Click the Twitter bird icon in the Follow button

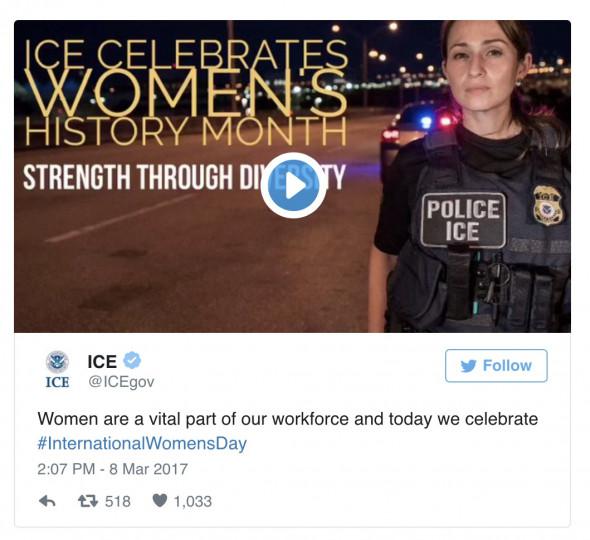pyautogui.click(x=468, y=366)
